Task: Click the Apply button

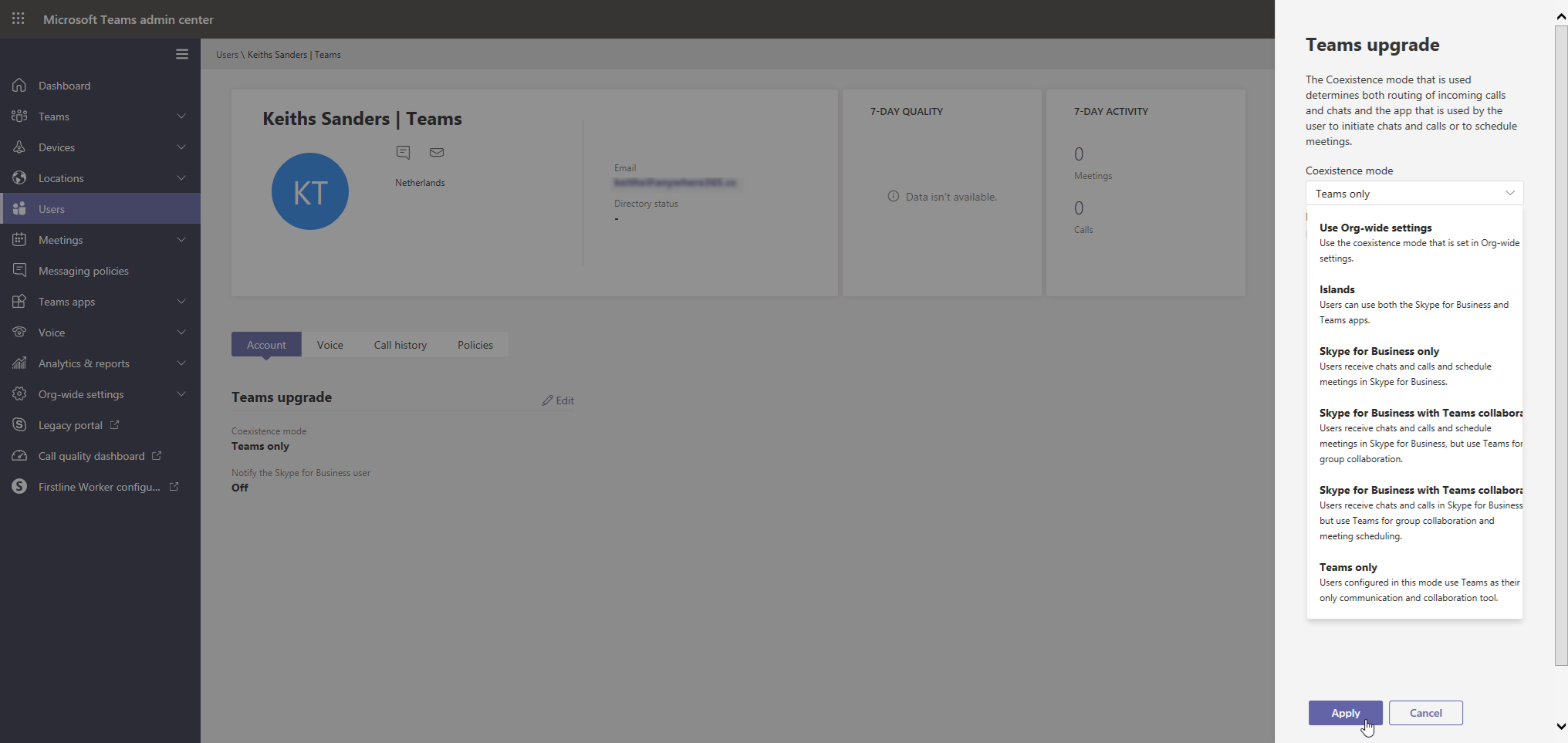Action: point(1346,713)
